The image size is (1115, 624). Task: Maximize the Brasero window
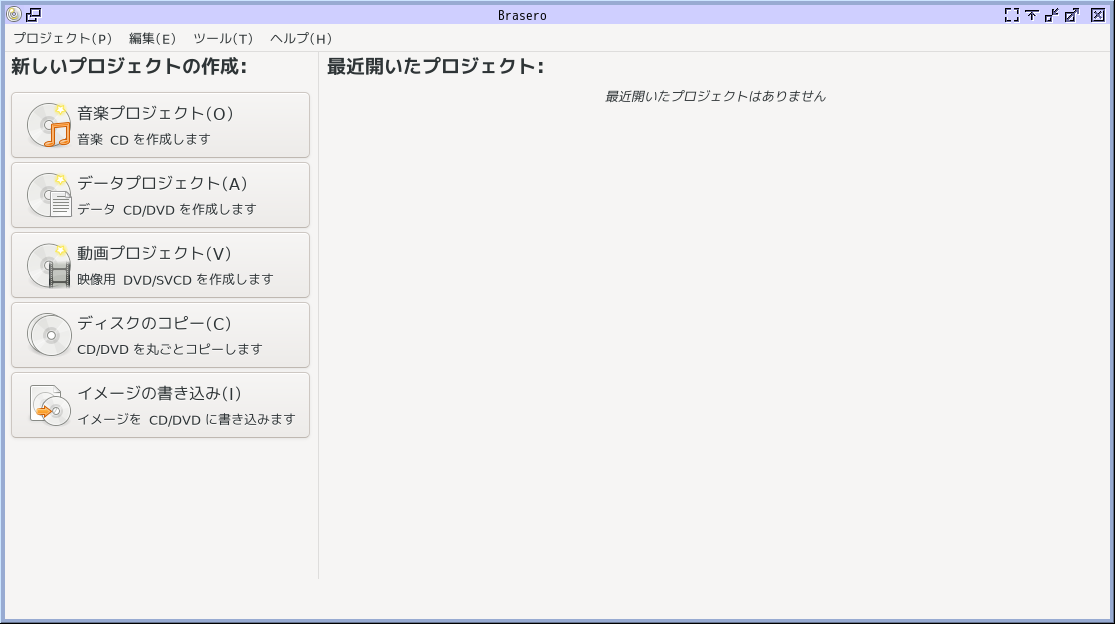pyautogui.click(x=1071, y=15)
